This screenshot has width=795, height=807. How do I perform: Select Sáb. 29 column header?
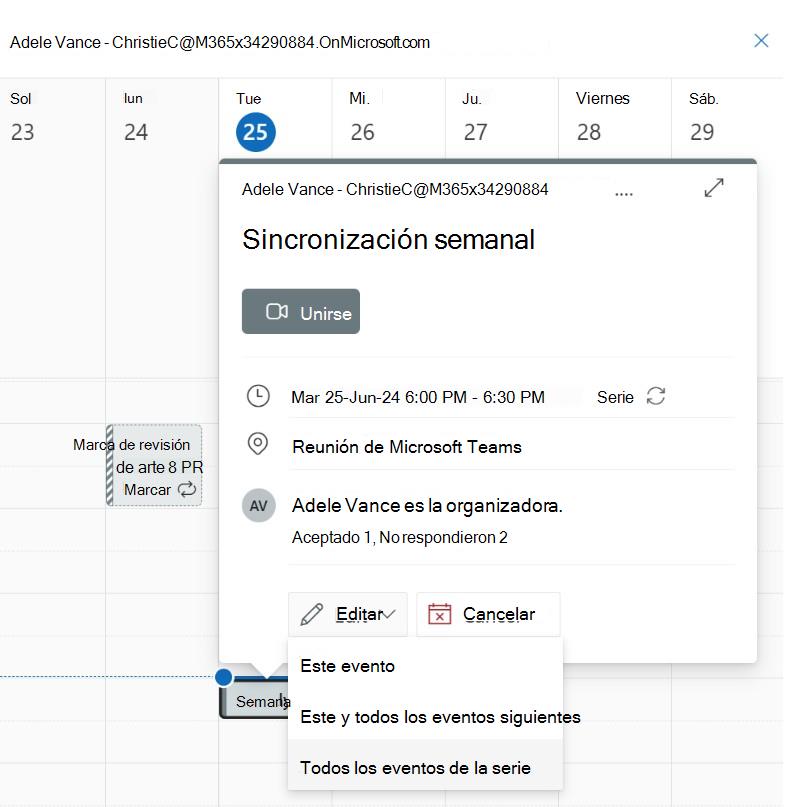coord(727,117)
